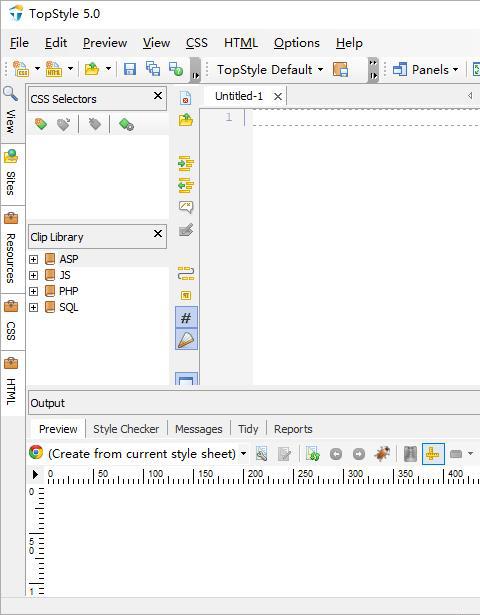Click the Save All icon
Screen dimensions: 480x615
click(153, 69)
